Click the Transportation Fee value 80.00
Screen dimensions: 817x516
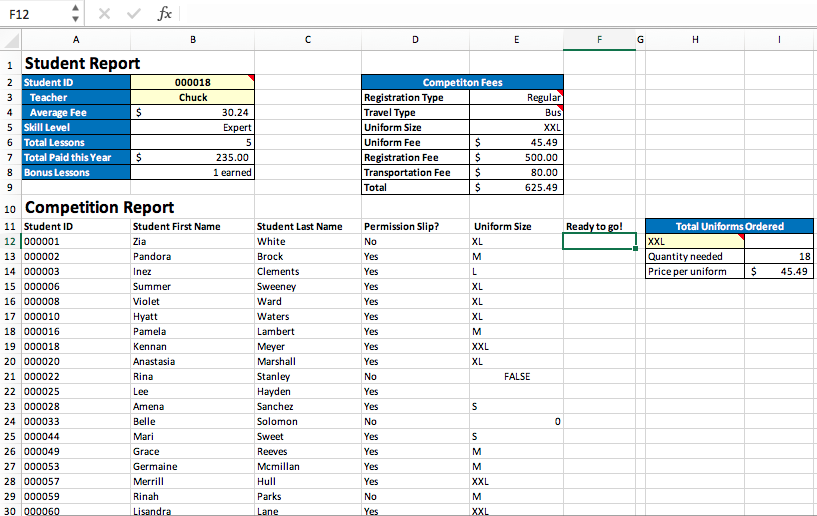tap(516, 173)
